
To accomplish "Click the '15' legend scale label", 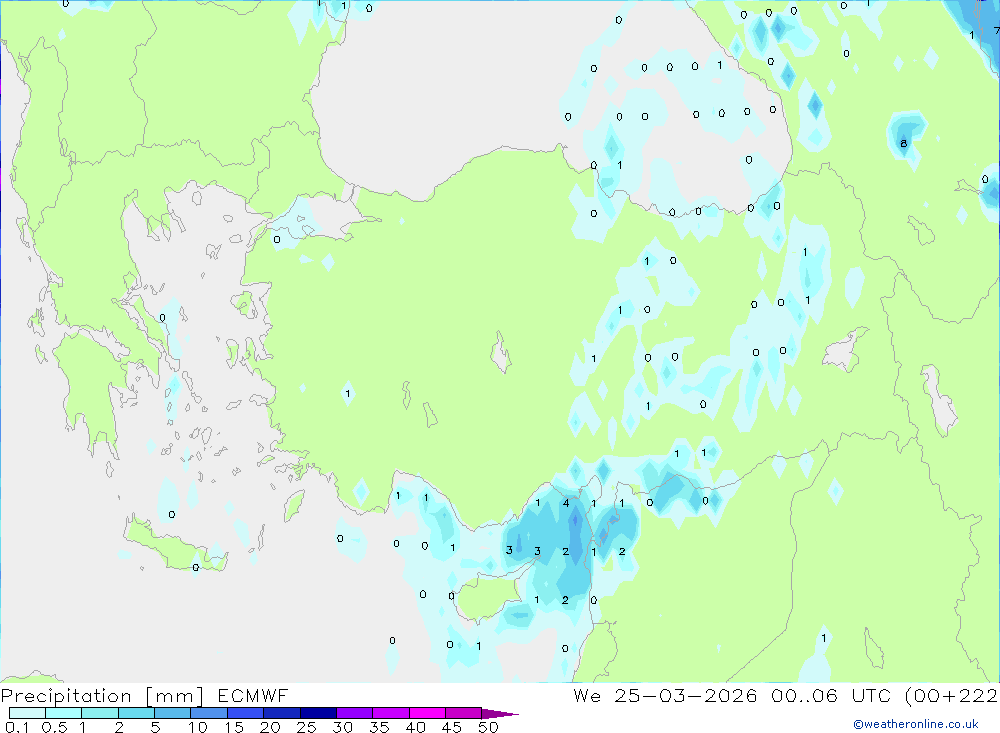I will [234, 727].
